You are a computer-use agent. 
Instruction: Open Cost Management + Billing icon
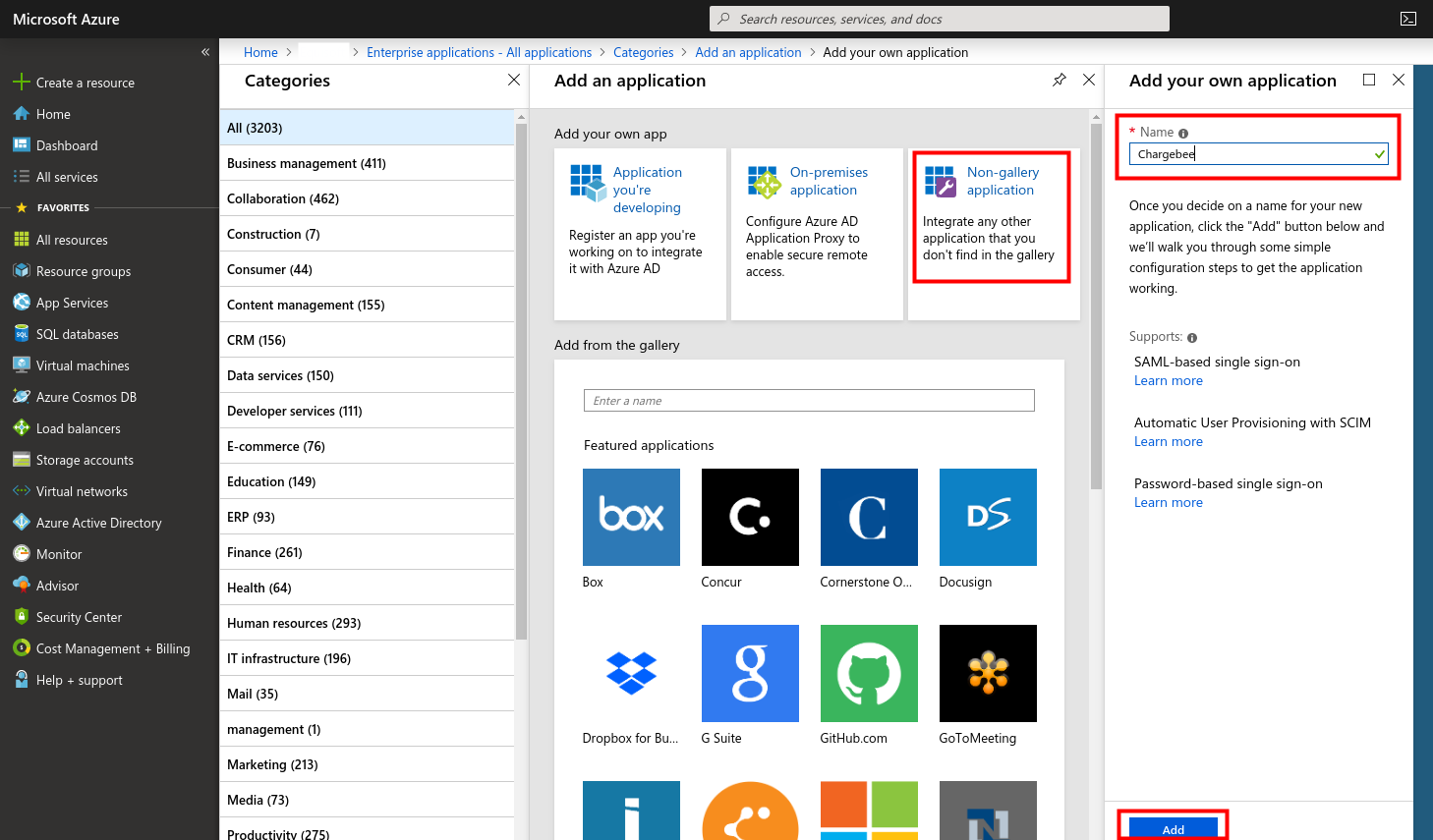(x=22, y=648)
